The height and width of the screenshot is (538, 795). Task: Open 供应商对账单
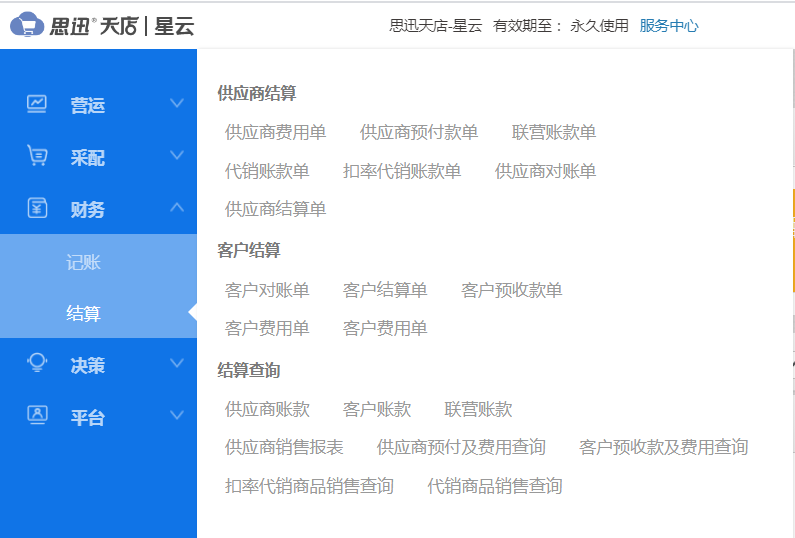click(545, 171)
